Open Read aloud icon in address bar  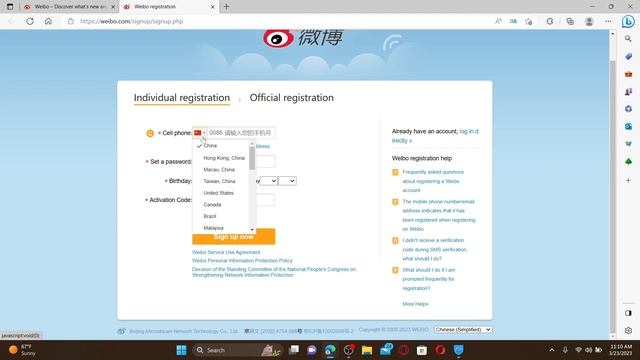[x=498, y=21]
